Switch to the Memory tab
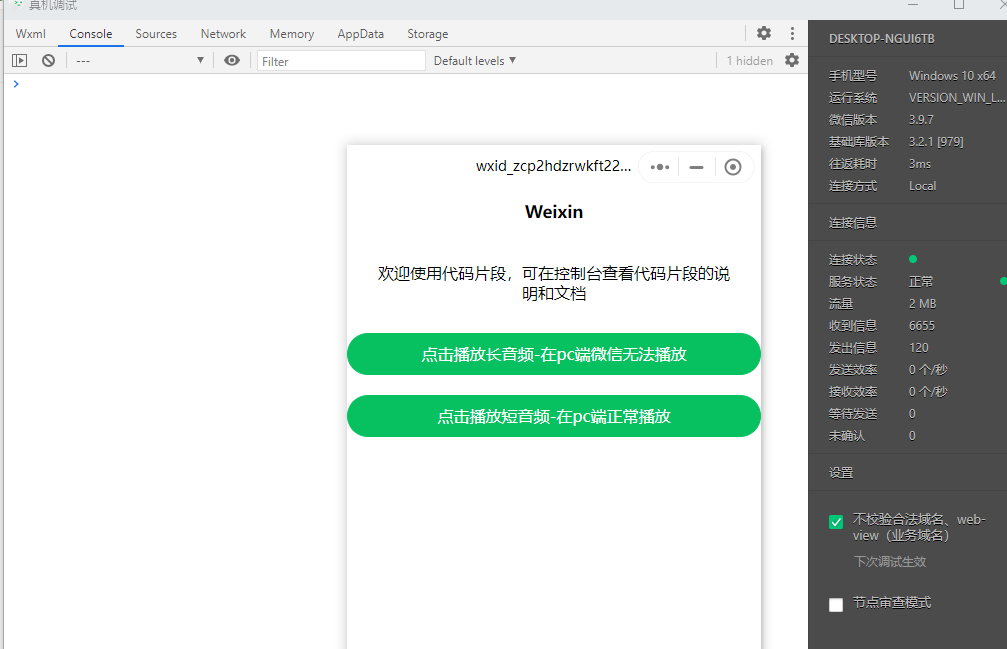The width and height of the screenshot is (1007, 649). tap(292, 33)
